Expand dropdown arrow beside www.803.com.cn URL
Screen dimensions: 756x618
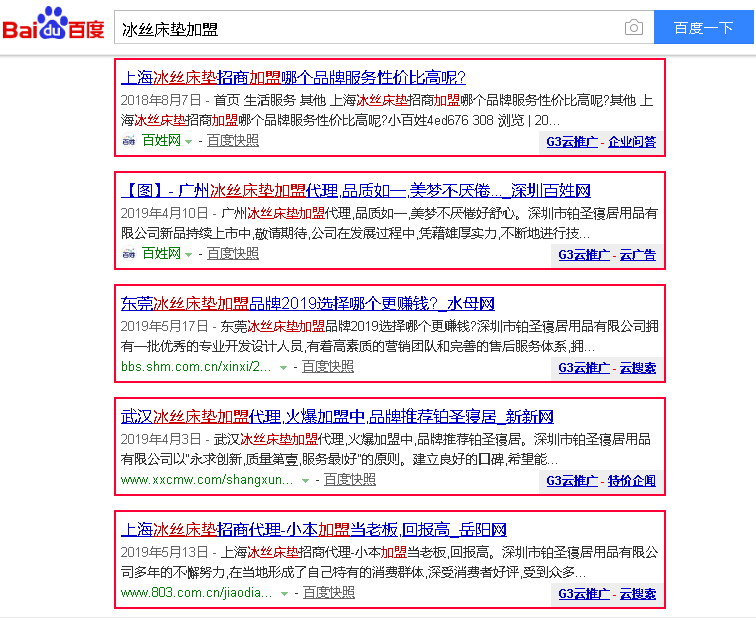point(284,593)
